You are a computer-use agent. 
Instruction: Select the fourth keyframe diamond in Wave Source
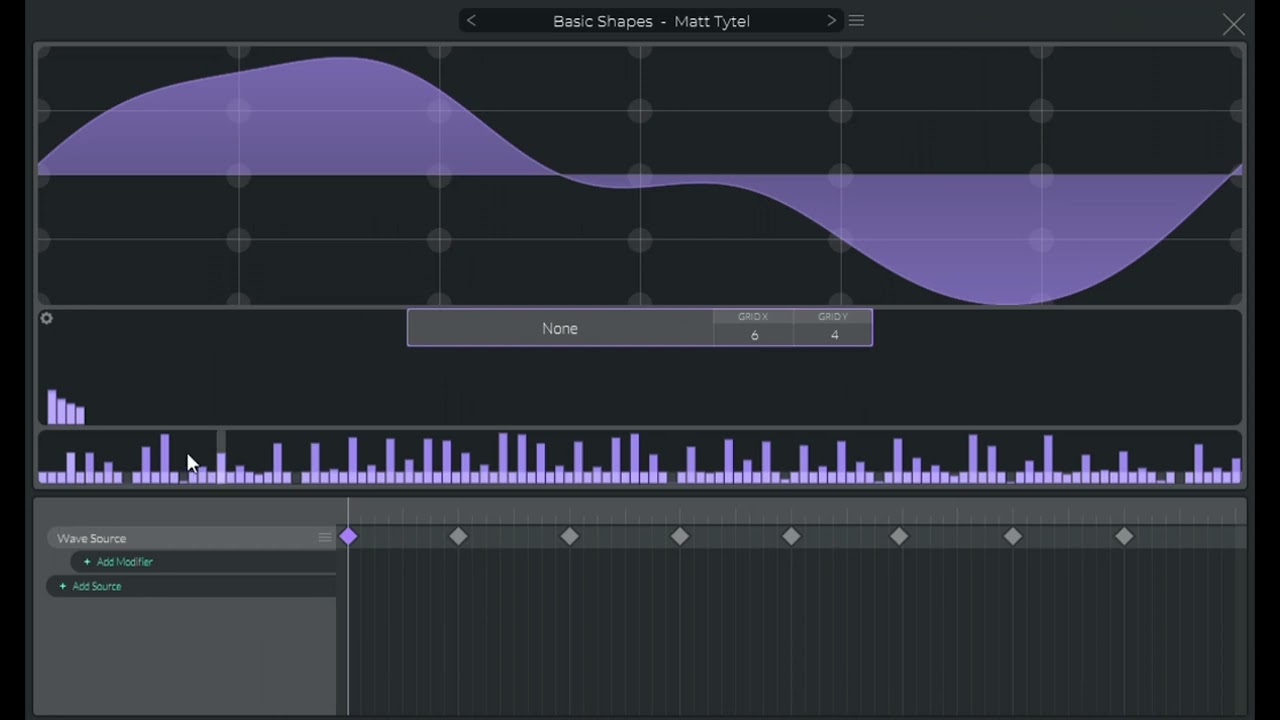click(680, 537)
